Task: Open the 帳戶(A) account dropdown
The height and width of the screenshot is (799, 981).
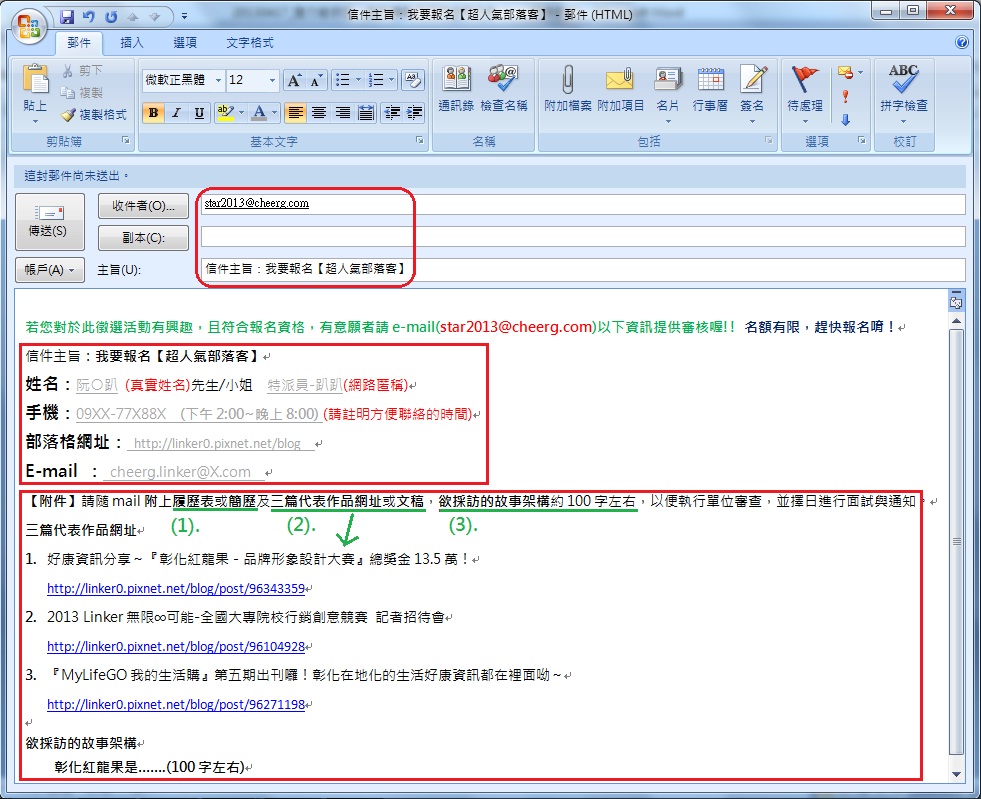Action: coord(49,270)
